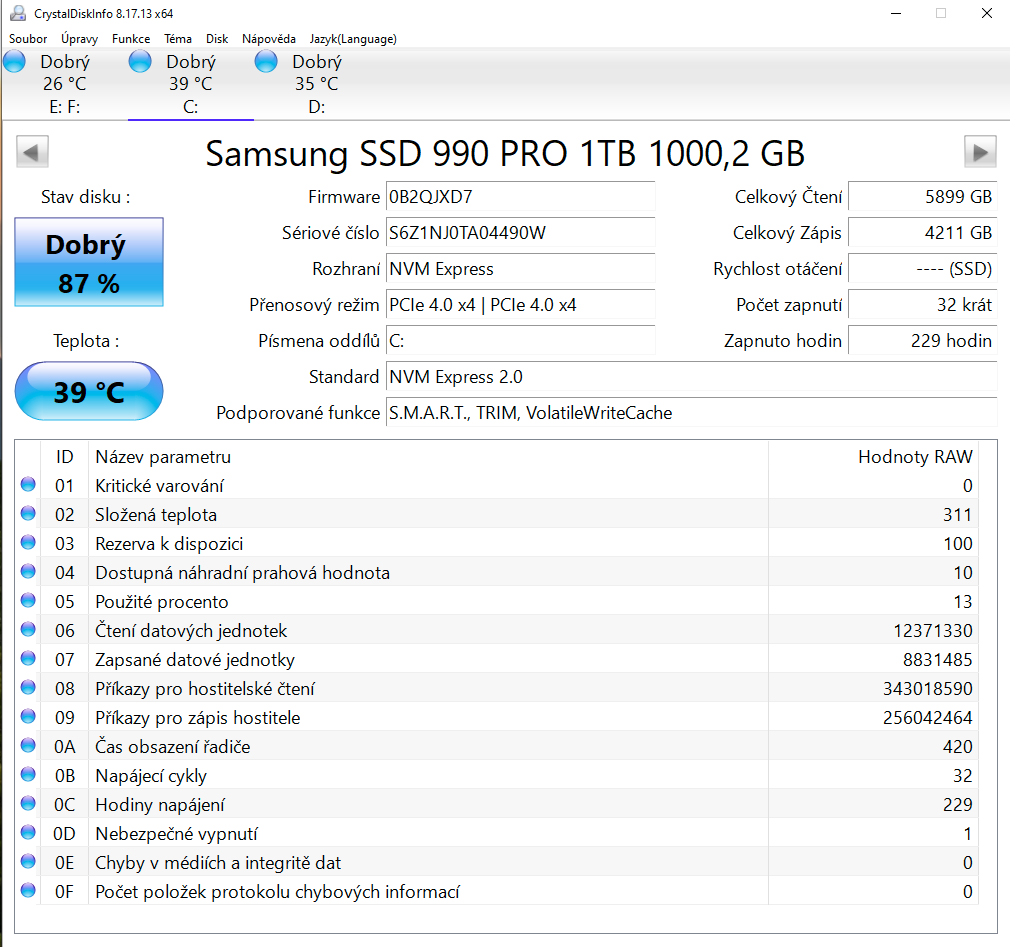Click the CrystalDiskInfo title bar app icon

(17, 13)
